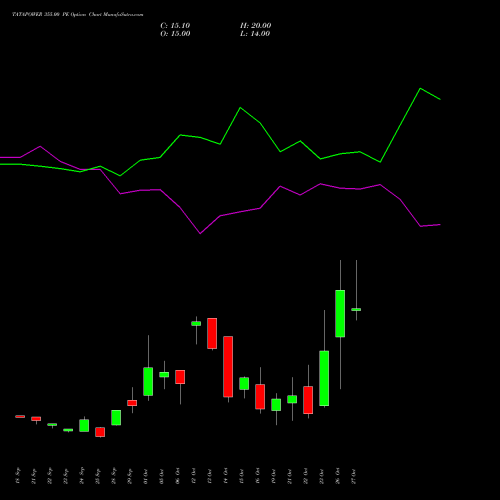The height and width of the screenshot is (500, 500).
Task: Click the high price value H: 20.00
Action: (x=255, y=26)
